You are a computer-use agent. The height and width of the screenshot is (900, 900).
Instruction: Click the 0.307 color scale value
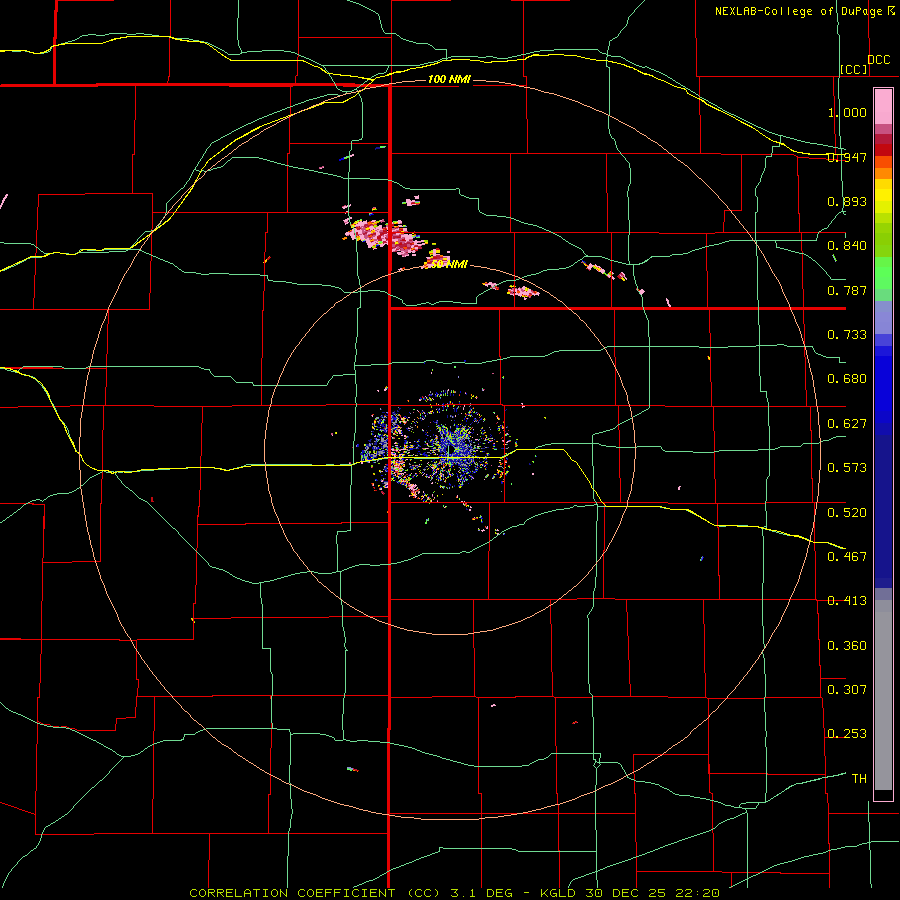pos(847,690)
